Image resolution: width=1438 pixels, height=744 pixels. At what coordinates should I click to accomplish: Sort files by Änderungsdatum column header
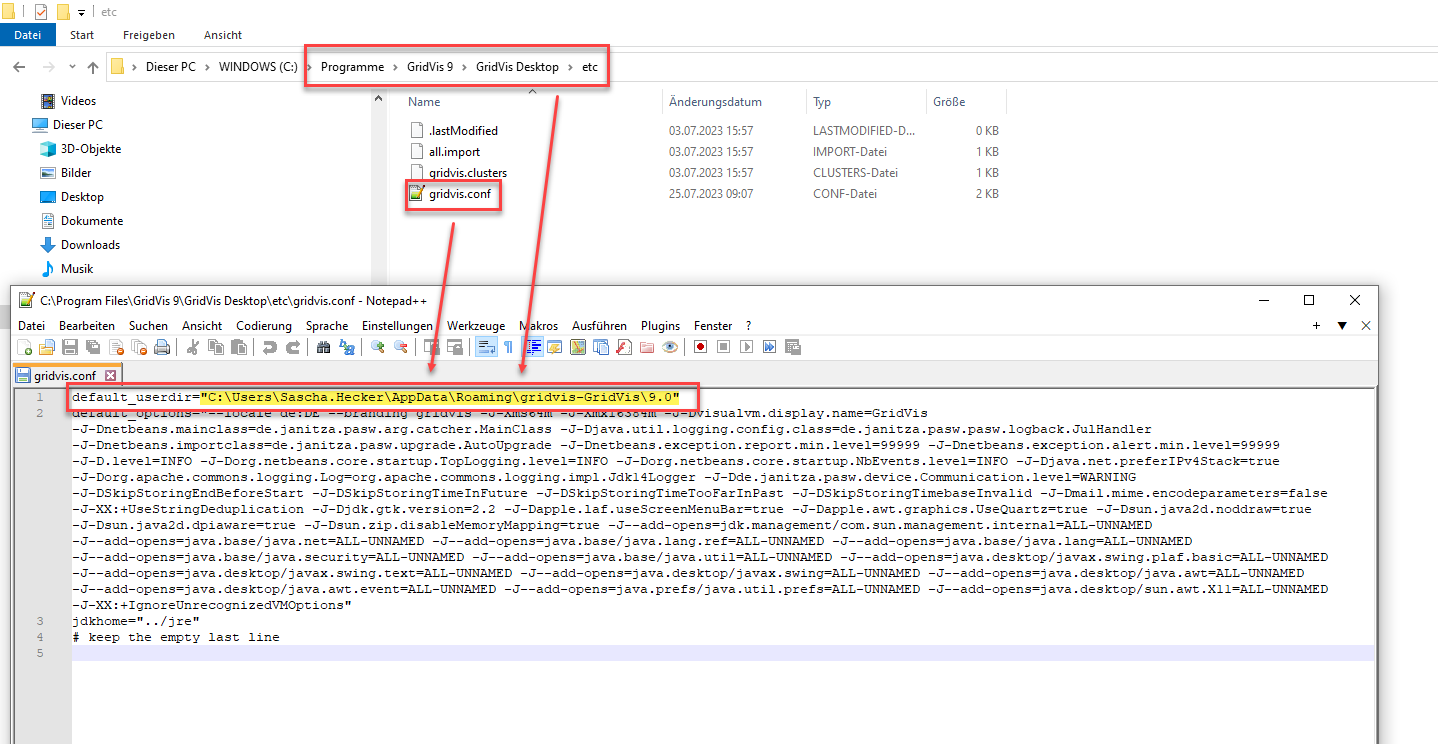[x=715, y=102]
